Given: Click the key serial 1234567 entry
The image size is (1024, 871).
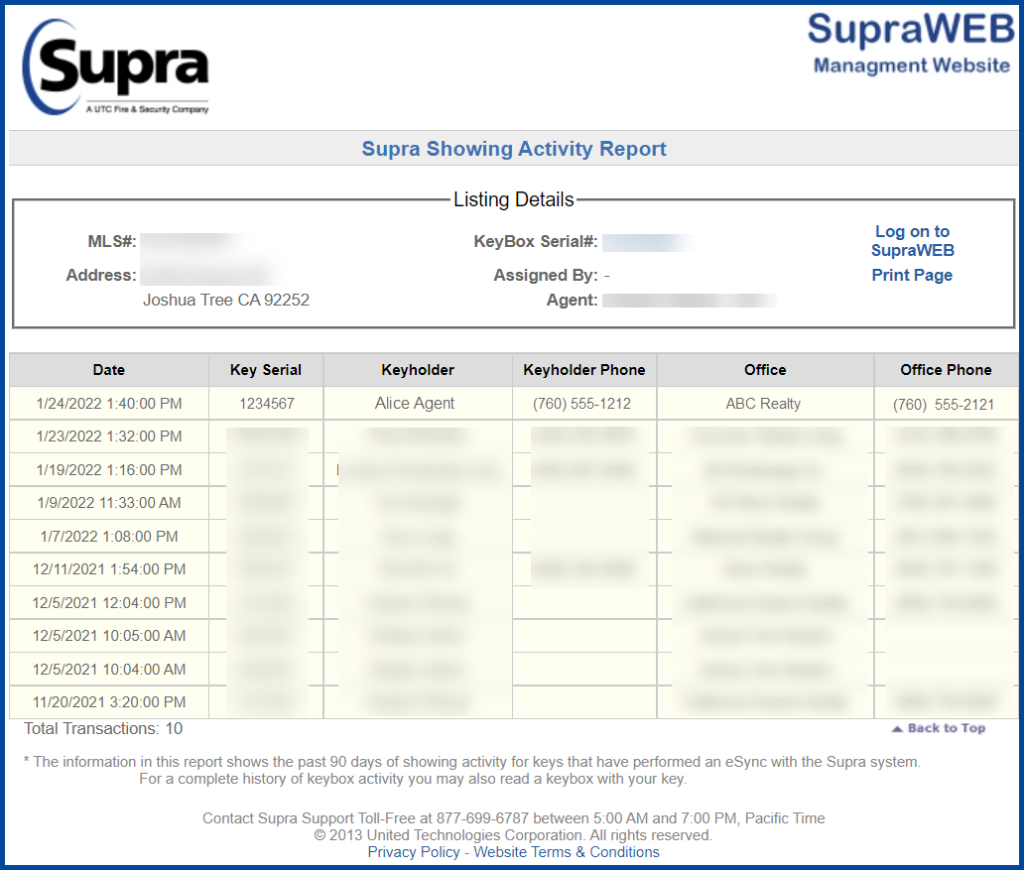Looking at the screenshot, I should click(x=266, y=403).
